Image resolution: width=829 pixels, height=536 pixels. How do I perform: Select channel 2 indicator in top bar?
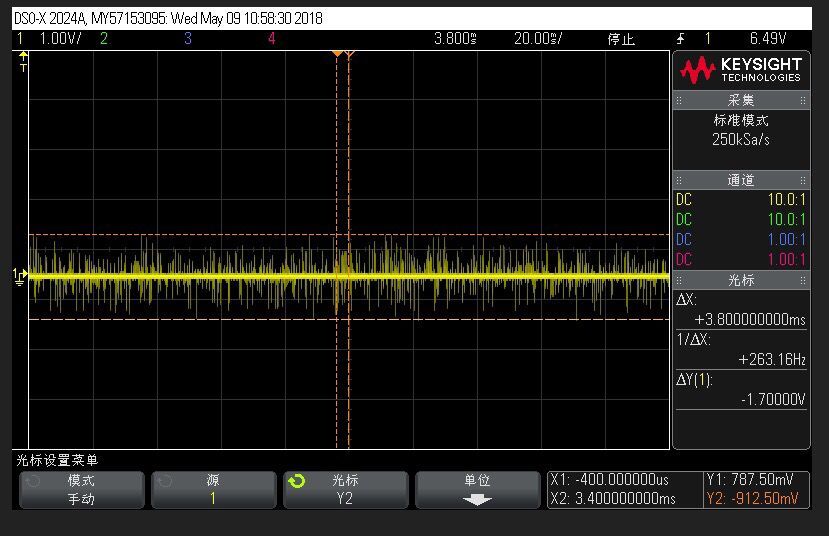(104, 39)
